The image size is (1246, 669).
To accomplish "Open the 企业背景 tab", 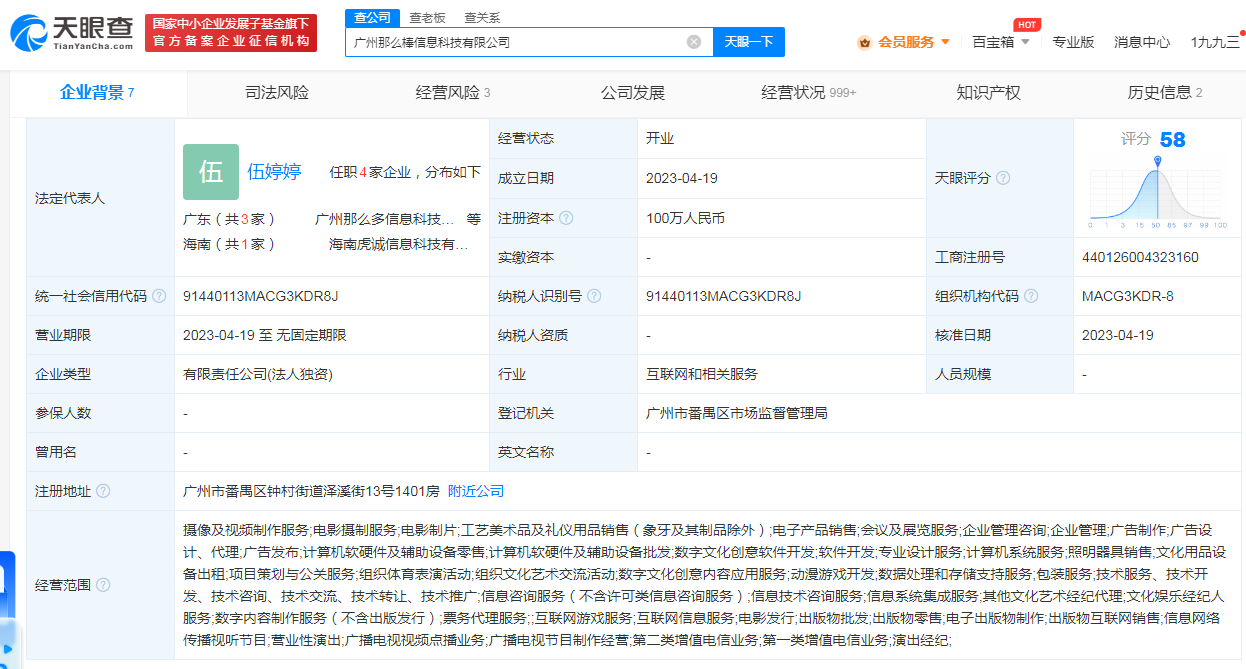I will [97, 93].
